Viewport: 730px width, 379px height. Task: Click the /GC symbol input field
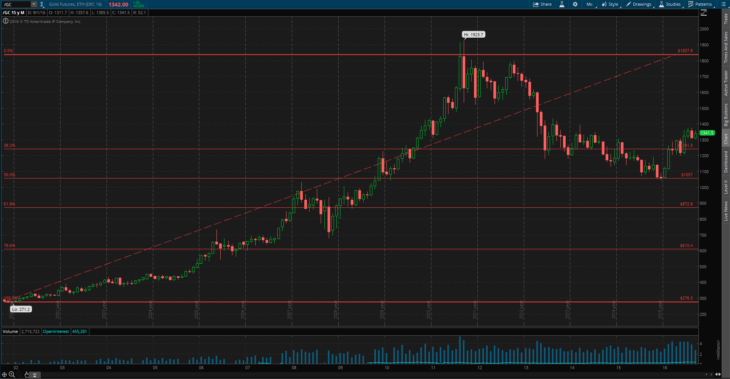click(16, 4)
